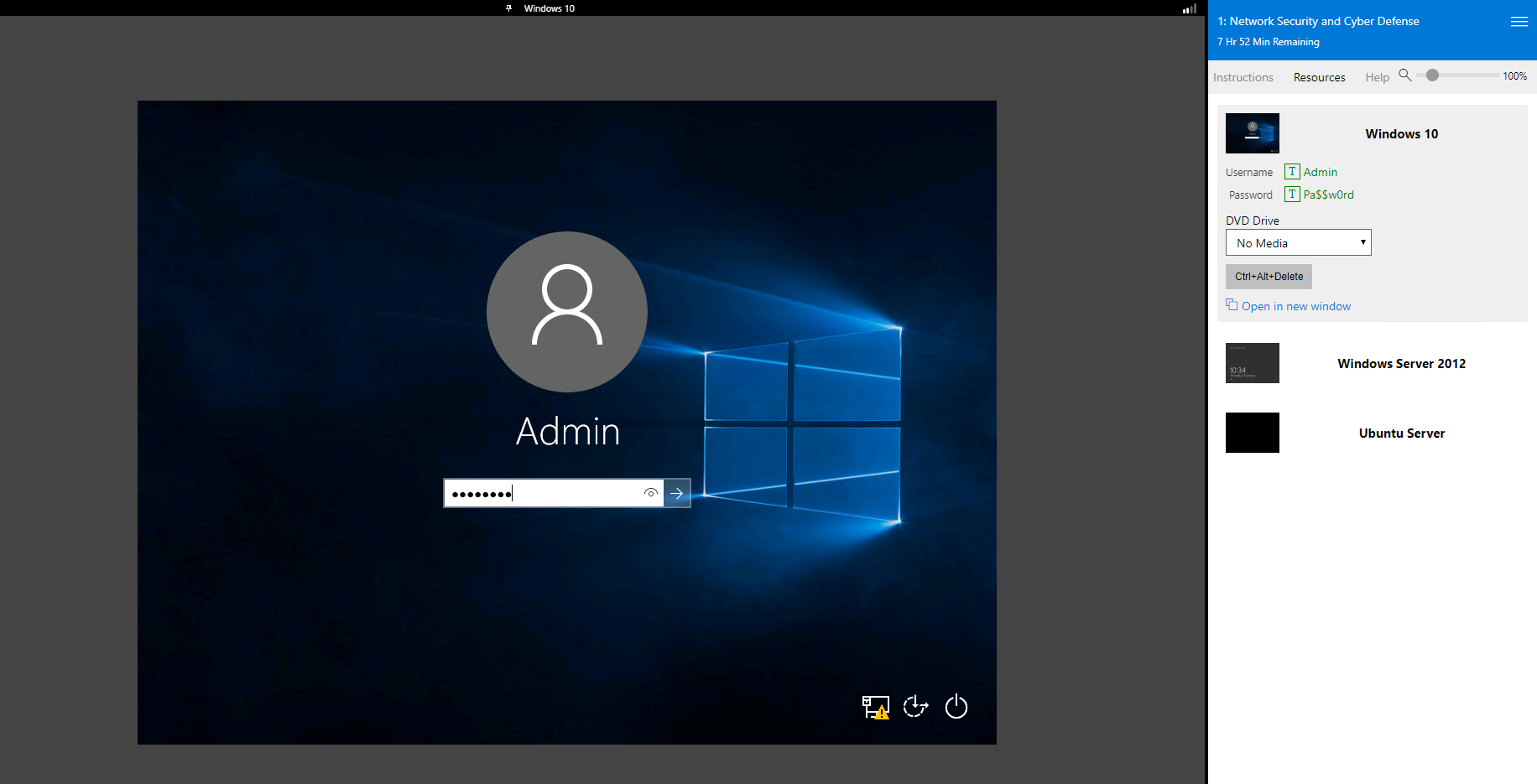Image resolution: width=1537 pixels, height=784 pixels.
Task: Select the Windows 10 machine thumbnail
Action: [1253, 133]
